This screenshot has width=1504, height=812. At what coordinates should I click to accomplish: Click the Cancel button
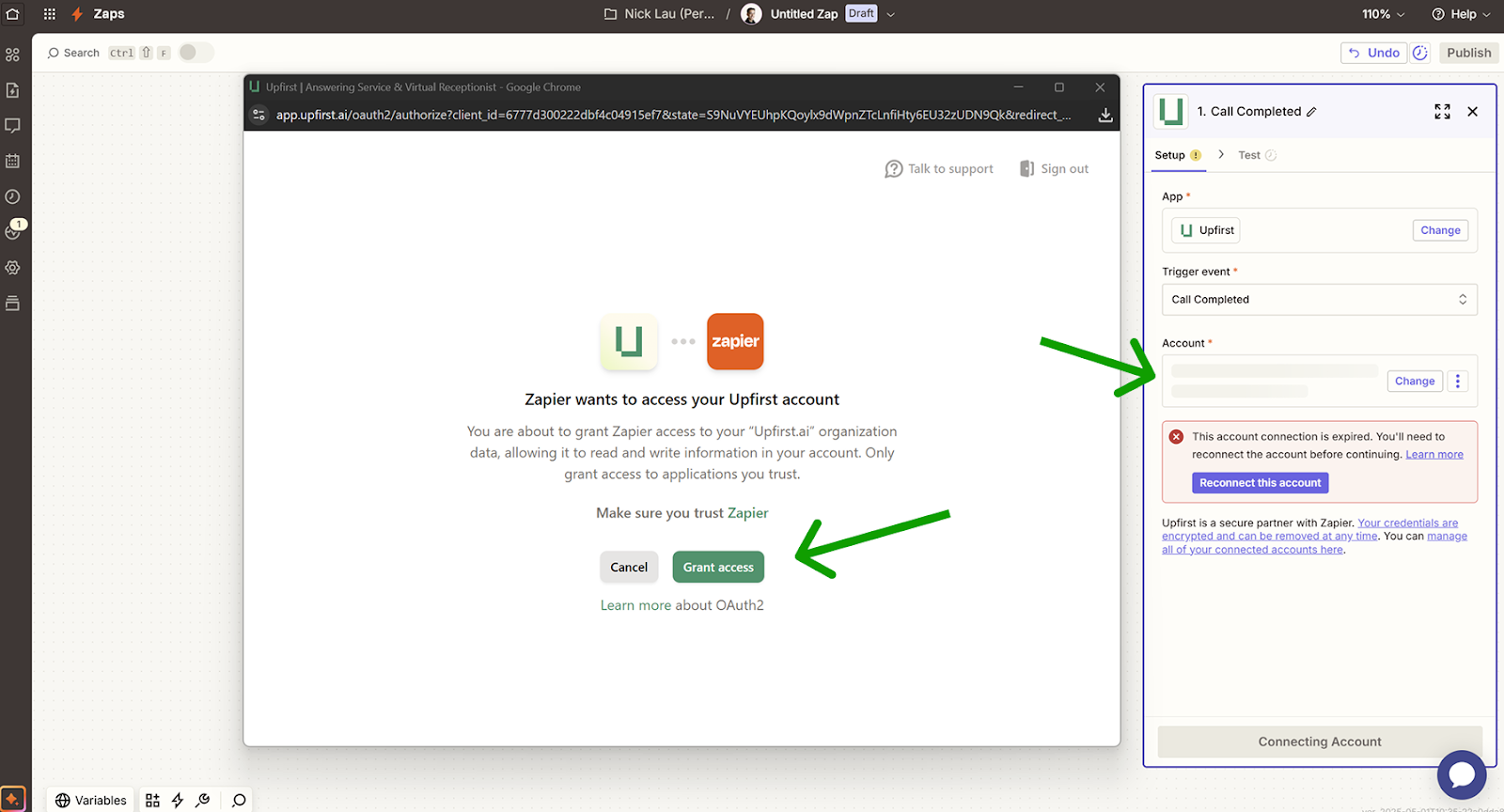pyautogui.click(x=629, y=567)
